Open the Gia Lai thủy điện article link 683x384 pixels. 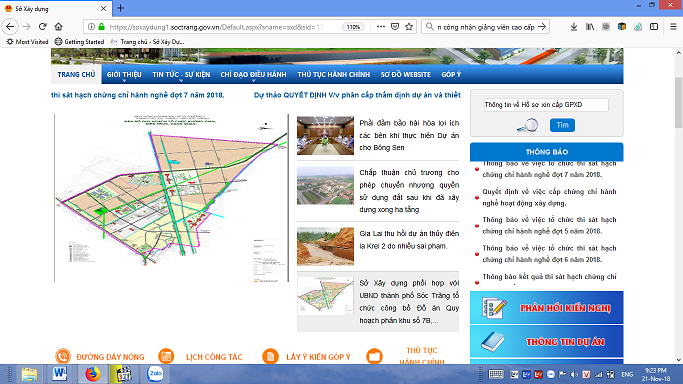pyautogui.click(x=409, y=240)
